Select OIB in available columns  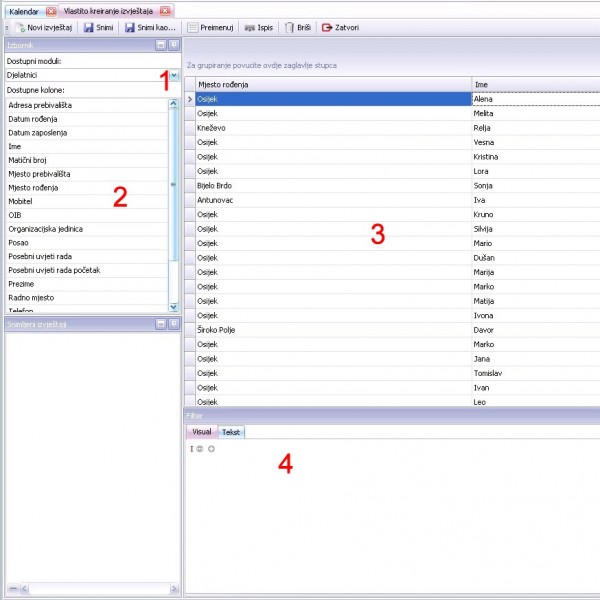(x=87, y=215)
